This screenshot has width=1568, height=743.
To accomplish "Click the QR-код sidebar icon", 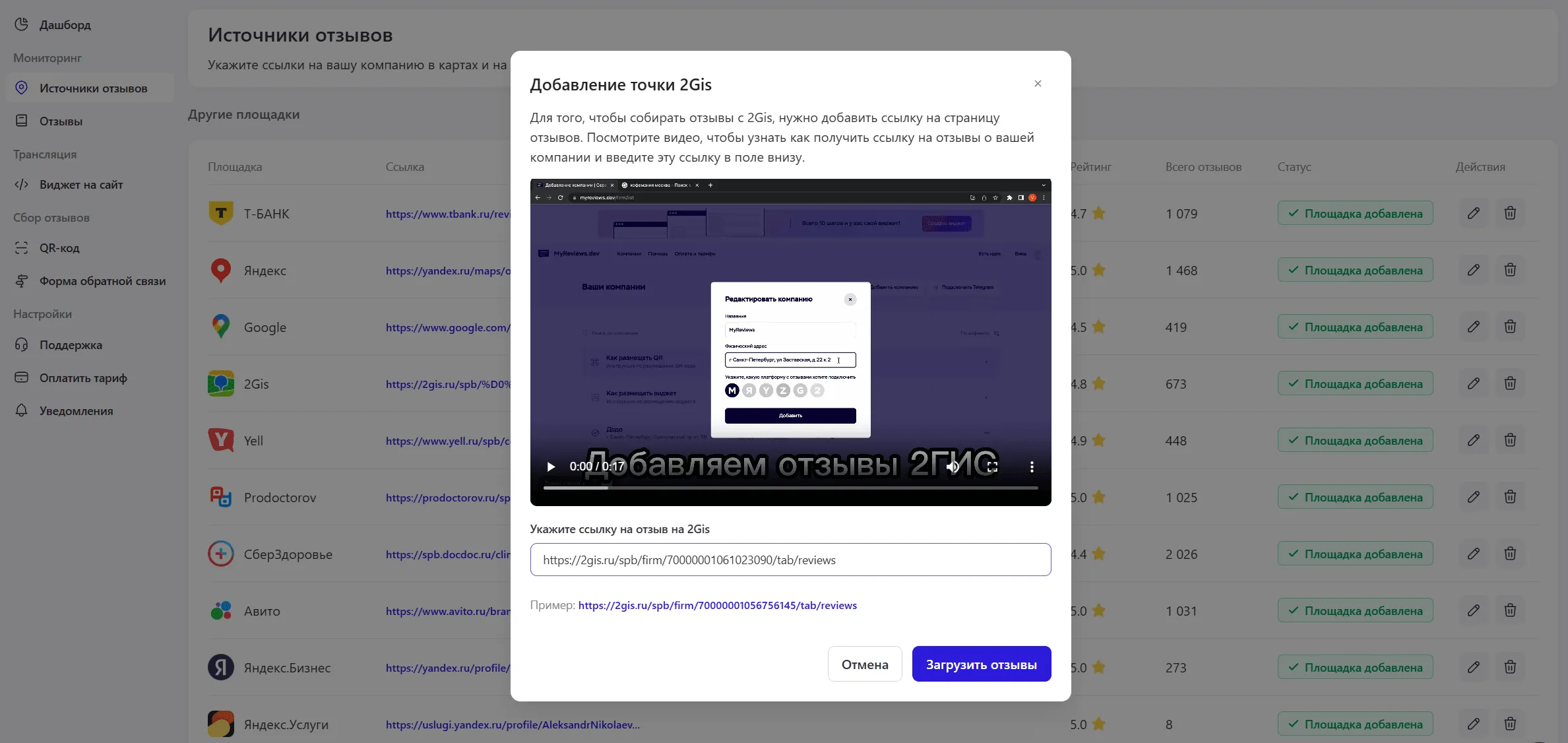I will (x=22, y=248).
